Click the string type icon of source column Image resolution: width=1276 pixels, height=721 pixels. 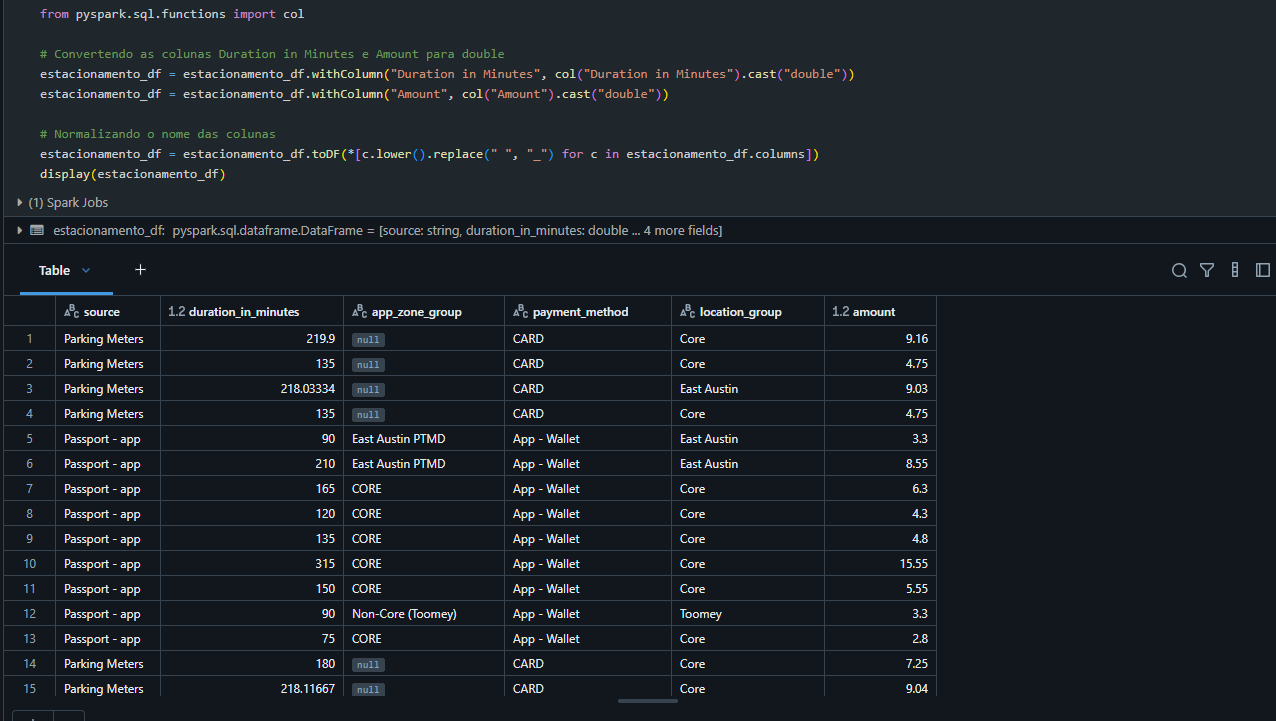pos(71,312)
